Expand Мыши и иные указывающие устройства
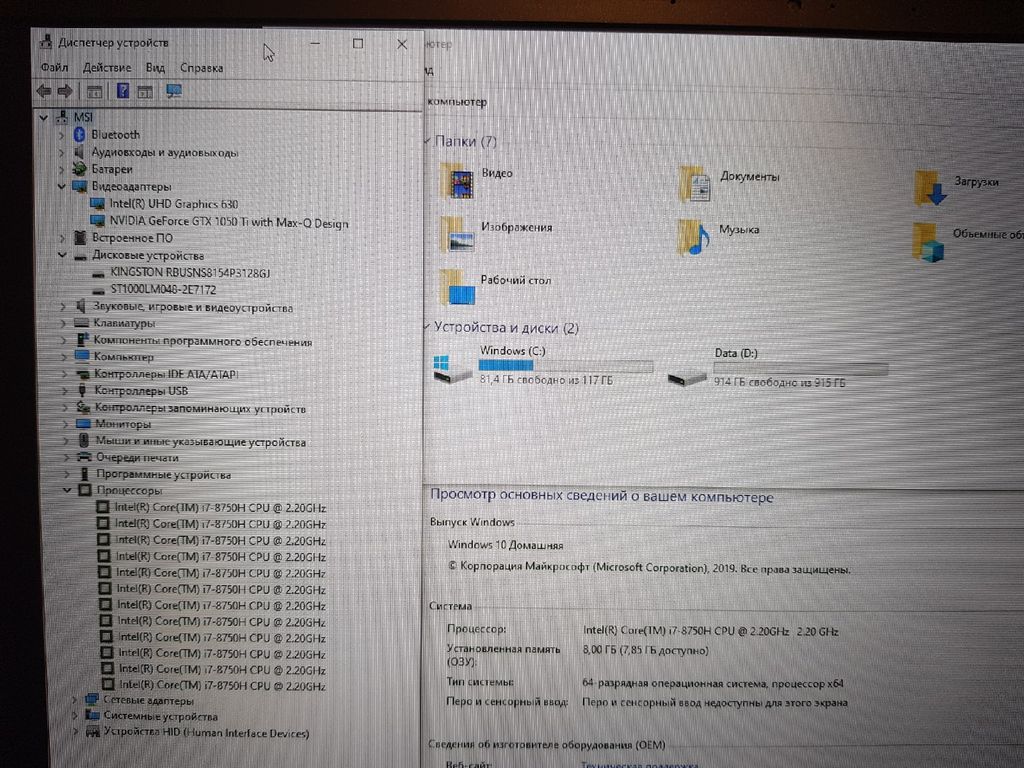Screen dimensions: 1024x768 click(66, 441)
